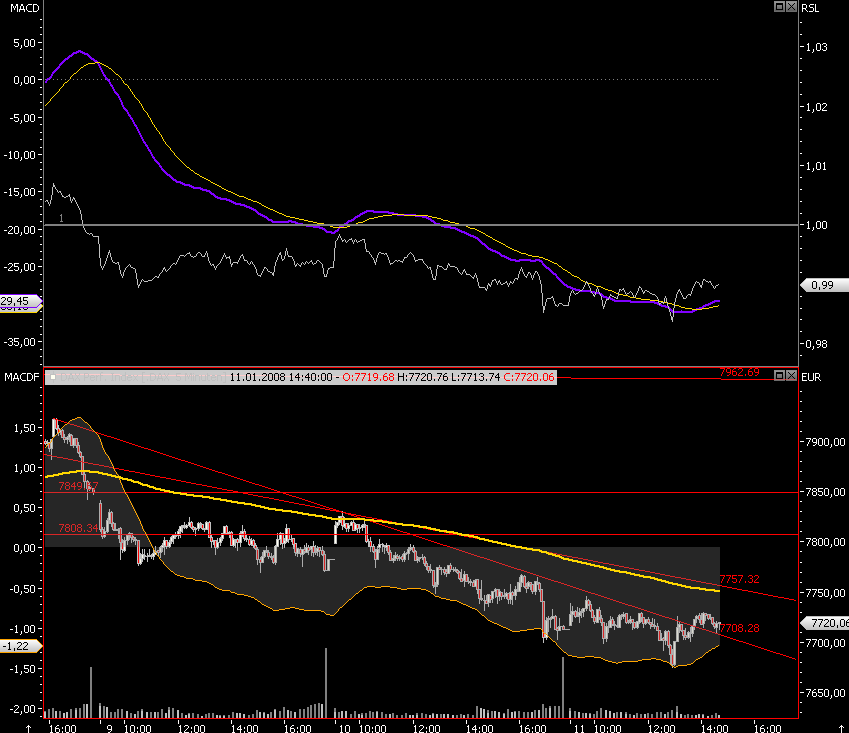Click the up arrow beside the left axis
This screenshot has height=733, width=849.
(29, 729)
